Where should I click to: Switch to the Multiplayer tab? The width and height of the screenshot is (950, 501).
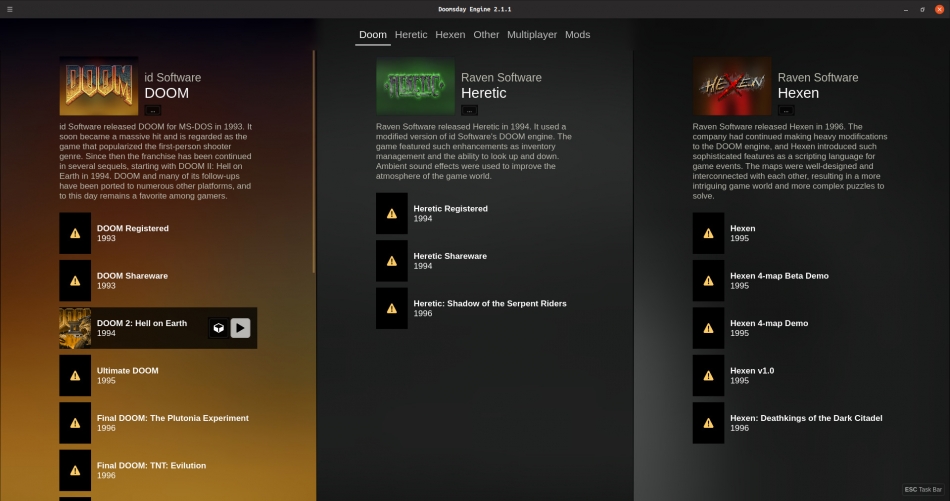coord(532,35)
